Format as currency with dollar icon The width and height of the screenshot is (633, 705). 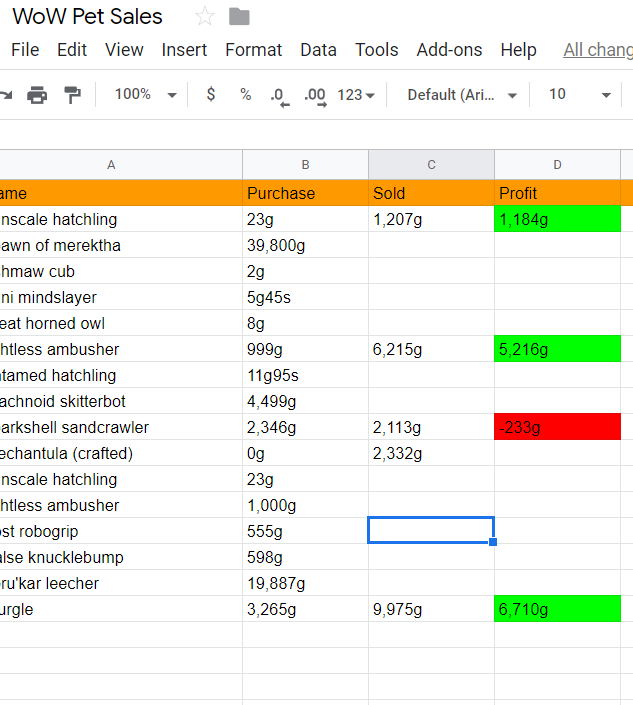click(x=210, y=94)
